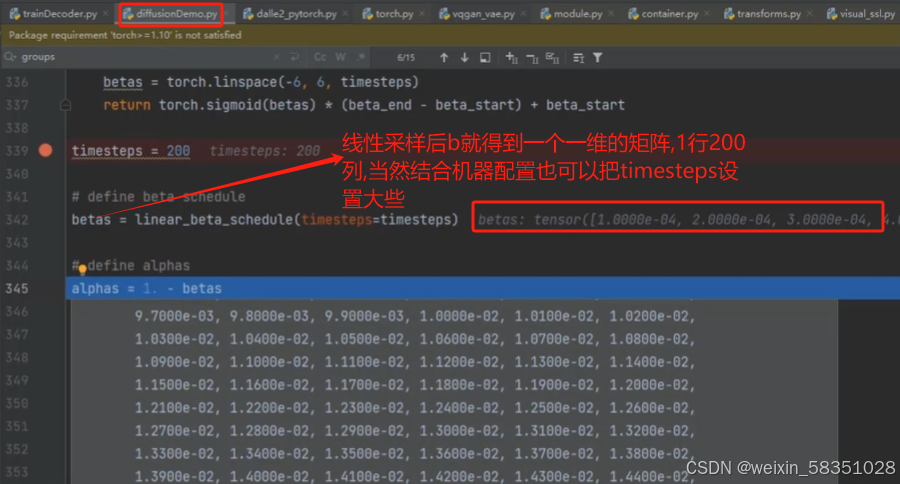Click the new line search icon
This screenshot has width=900, height=484.
[294, 57]
